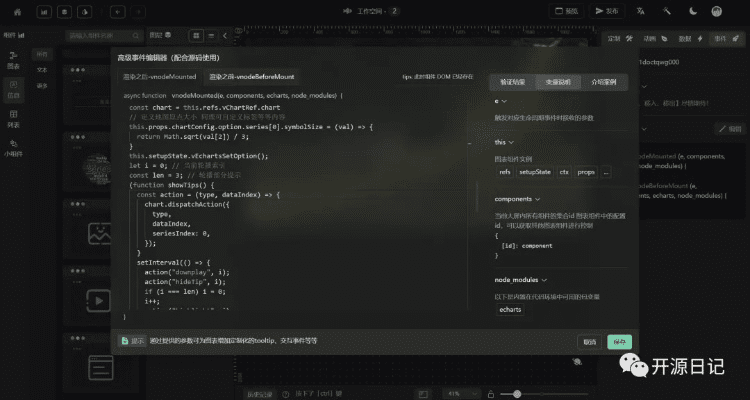The width and height of the screenshot is (750, 400).
Task: Open the settings hammer tool icon
Action: pos(667,11)
